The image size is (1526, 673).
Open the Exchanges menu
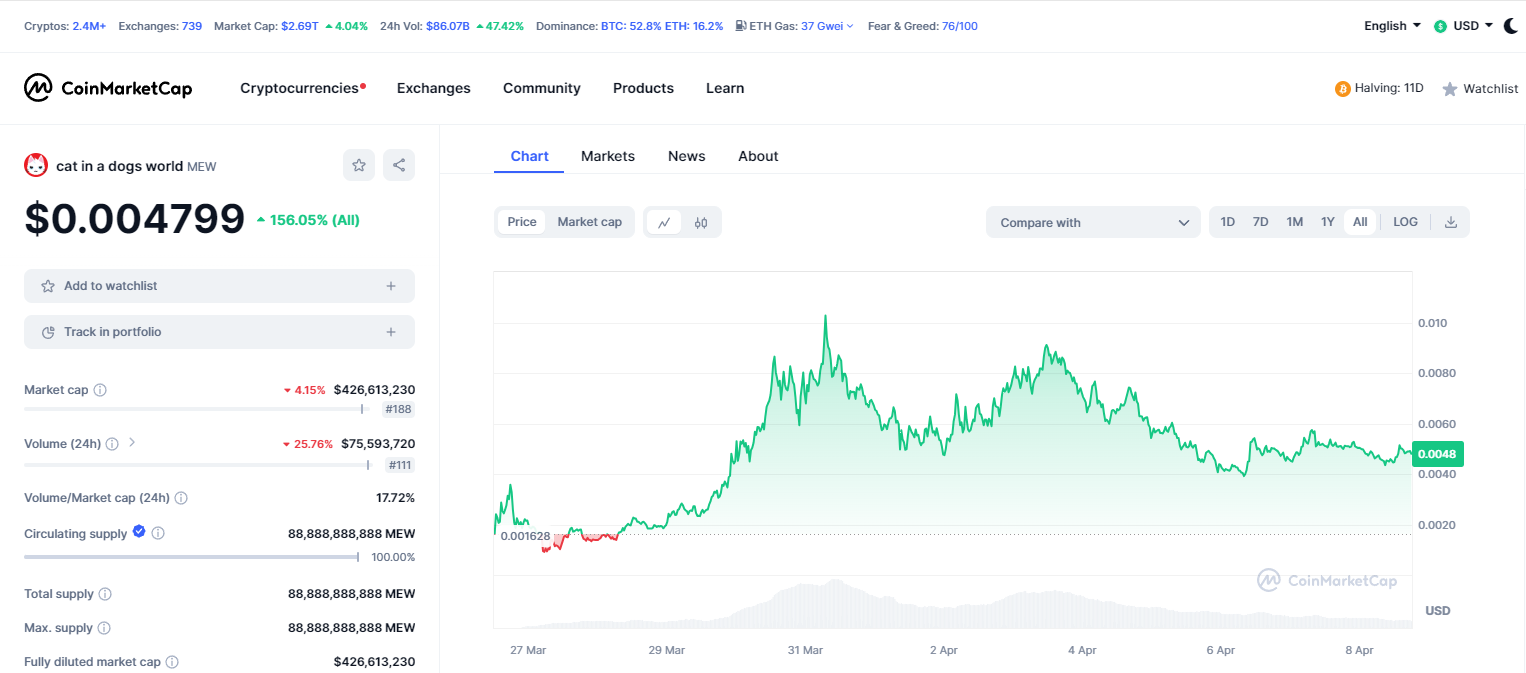click(x=433, y=88)
